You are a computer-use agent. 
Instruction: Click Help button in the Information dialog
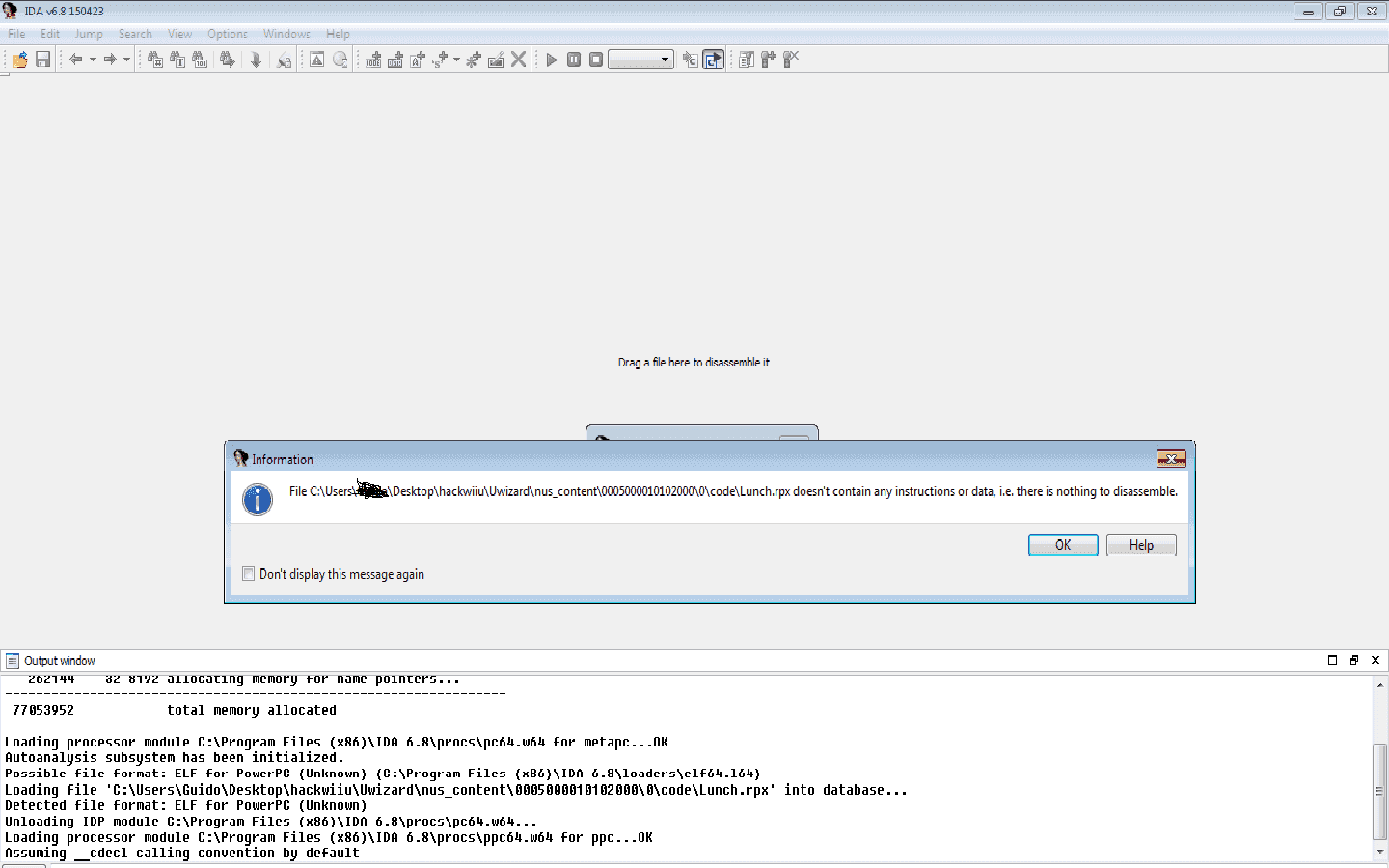[x=1141, y=545]
